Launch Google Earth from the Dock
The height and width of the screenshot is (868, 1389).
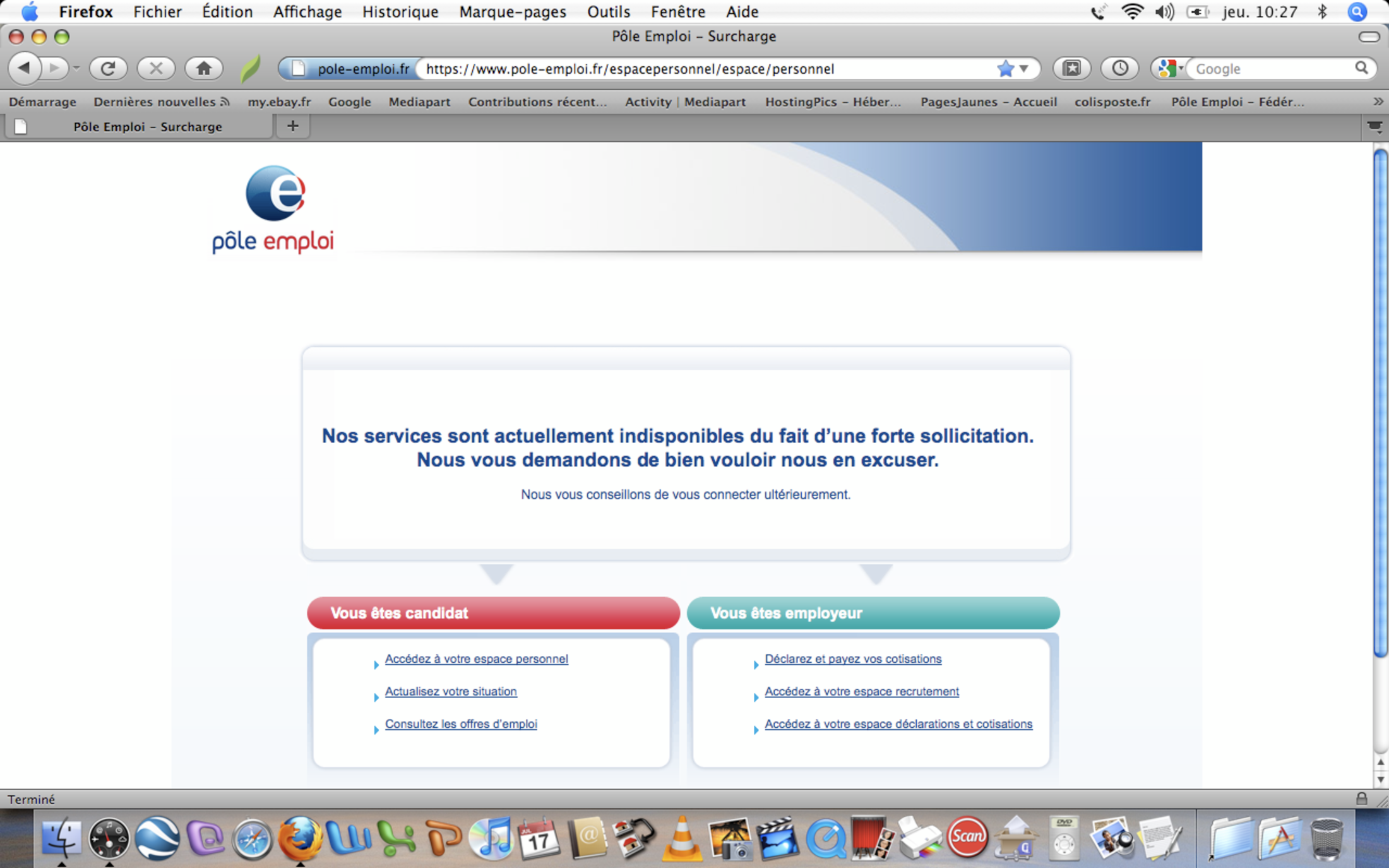pyautogui.click(x=157, y=838)
